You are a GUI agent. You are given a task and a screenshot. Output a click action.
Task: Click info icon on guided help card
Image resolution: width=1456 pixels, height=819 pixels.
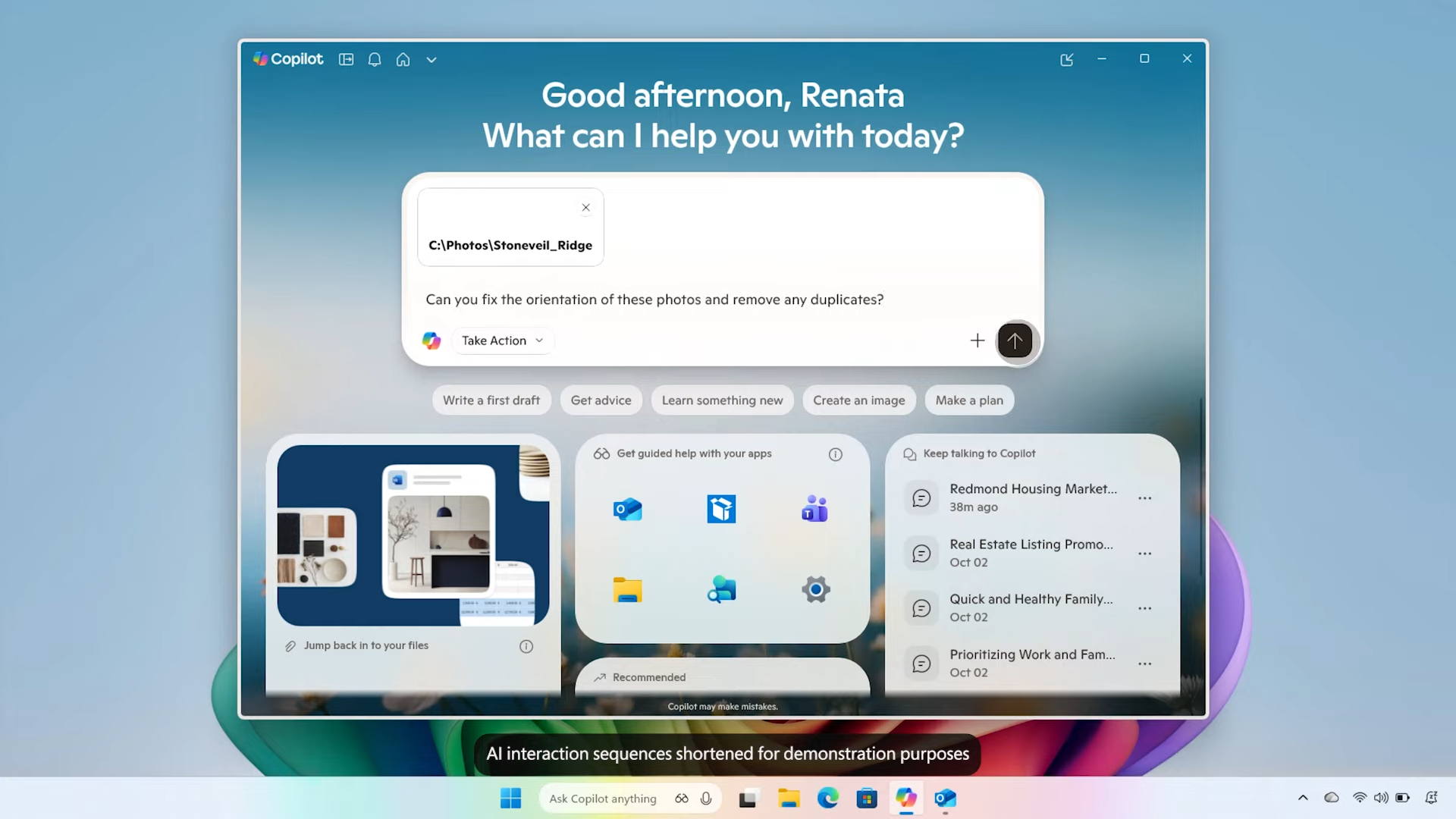point(835,454)
